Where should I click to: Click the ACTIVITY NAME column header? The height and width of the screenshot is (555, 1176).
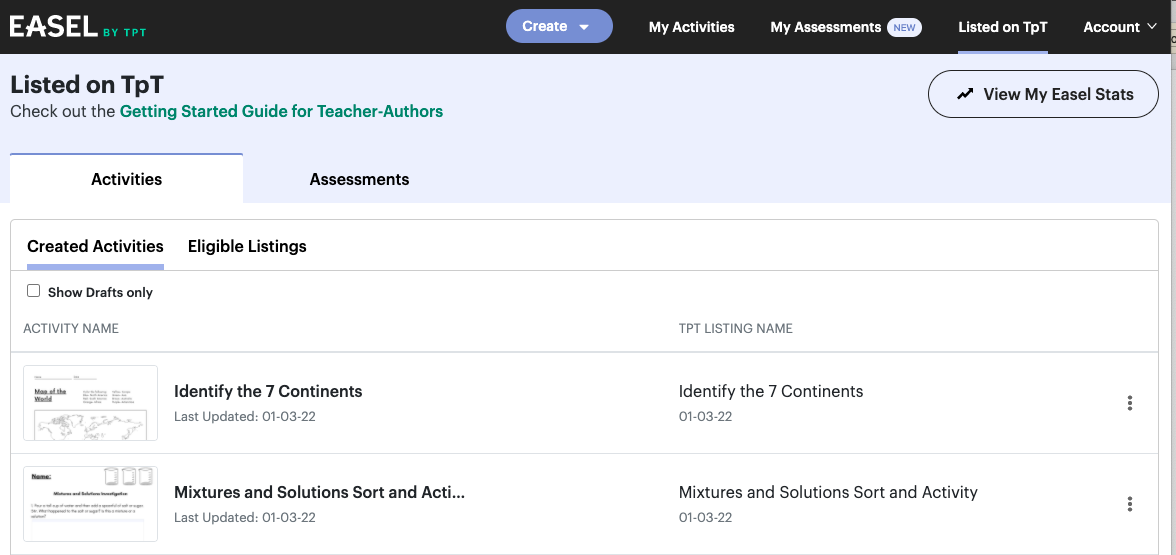(x=70, y=328)
